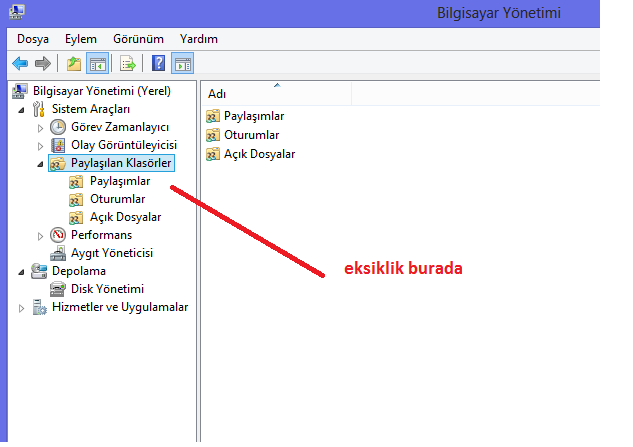
Task: Select Hizmetler ve Uygulamalar label in tree
Action: (x=120, y=307)
